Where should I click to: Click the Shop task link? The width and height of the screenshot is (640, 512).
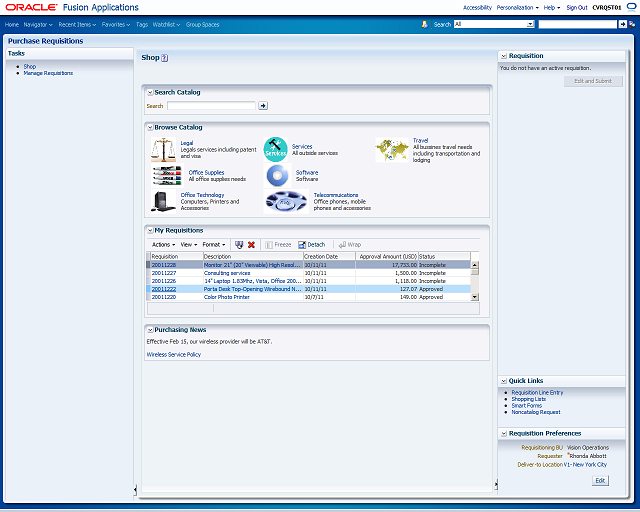(30, 66)
